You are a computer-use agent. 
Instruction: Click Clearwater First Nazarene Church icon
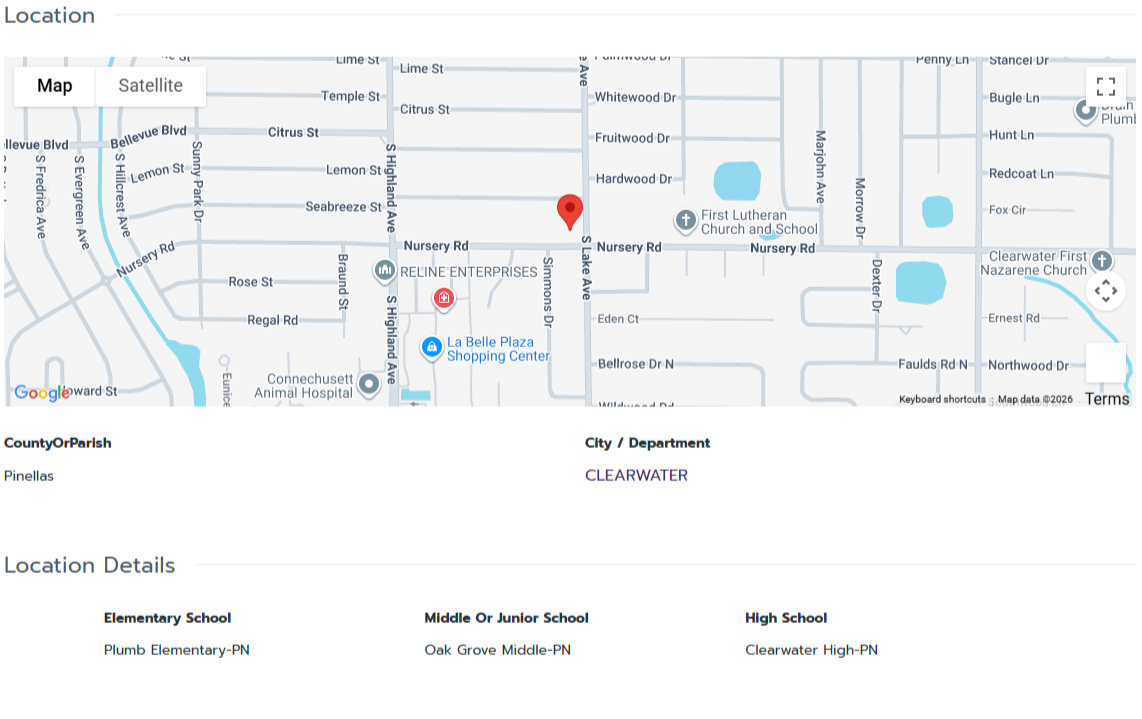1101,261
